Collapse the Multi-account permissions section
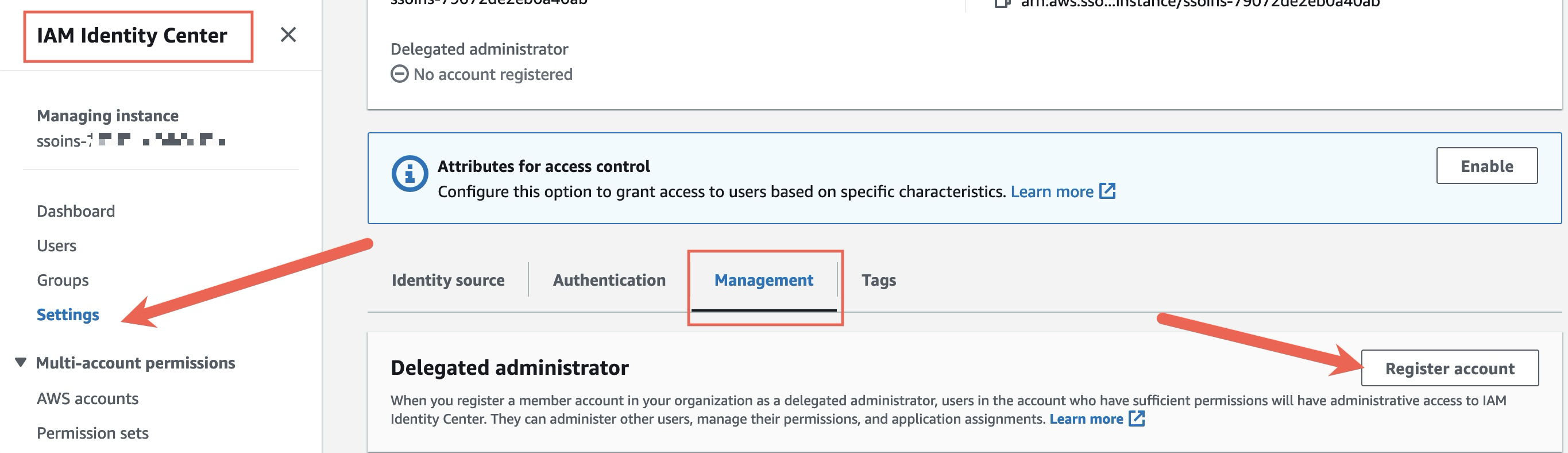 (21, 363)
